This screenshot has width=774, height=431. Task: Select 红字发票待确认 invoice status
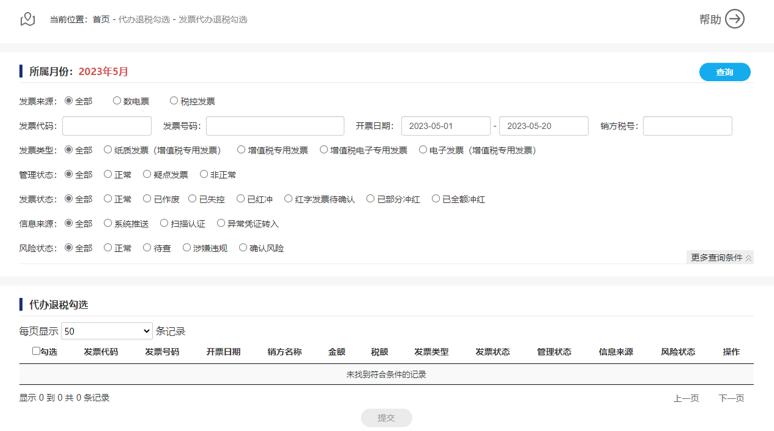(x=288, y=198)
